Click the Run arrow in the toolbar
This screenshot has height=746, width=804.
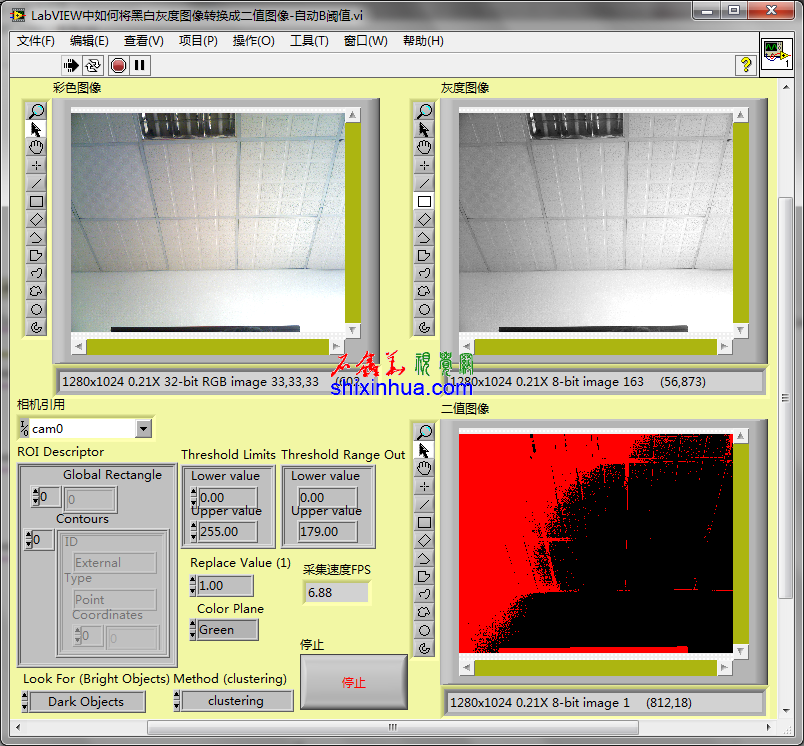click(71, 65)
